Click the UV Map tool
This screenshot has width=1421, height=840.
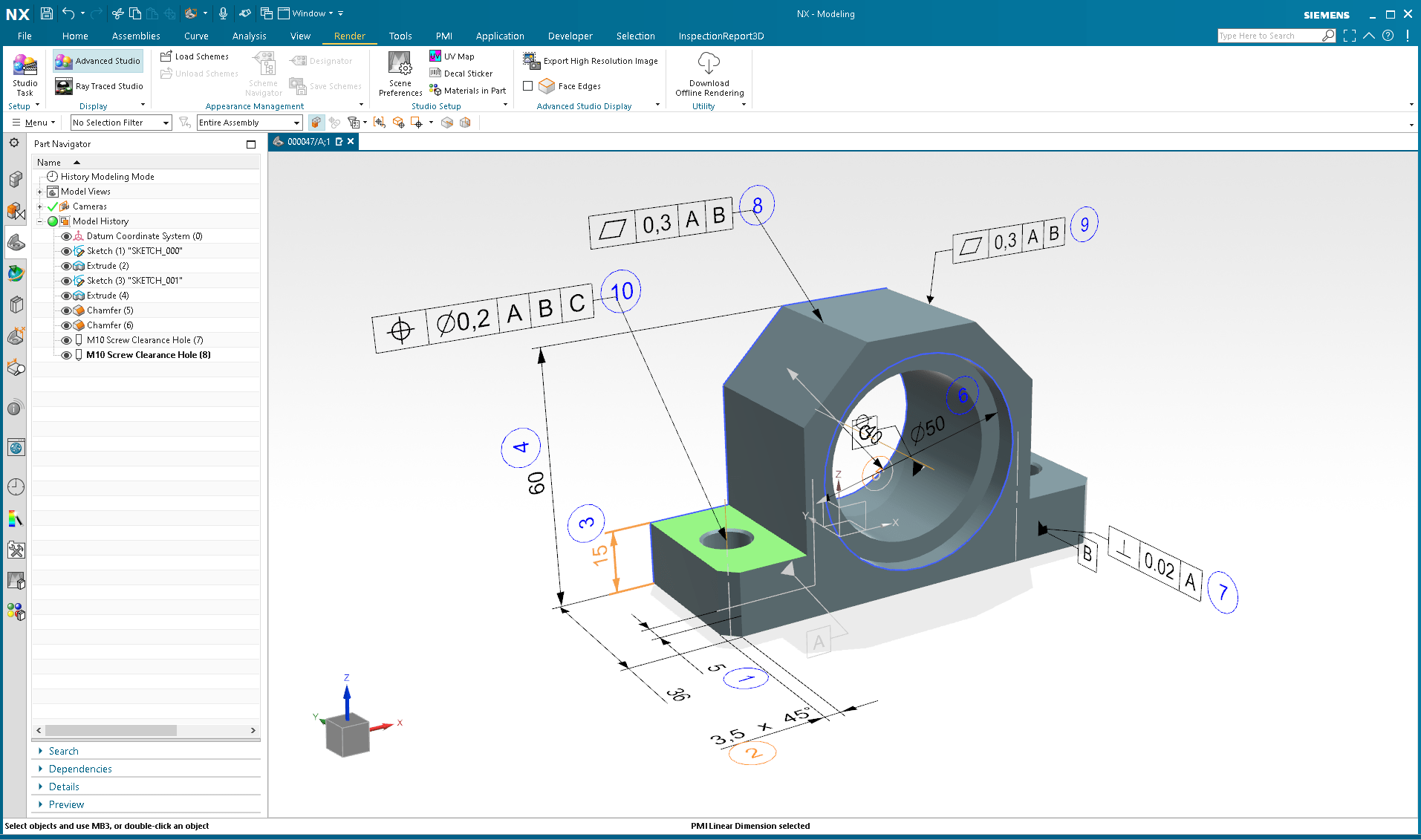tap(452, 56)
